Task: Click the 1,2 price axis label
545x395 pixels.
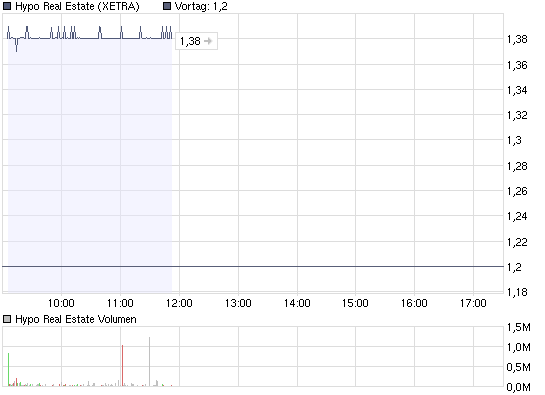Action: 514,267
